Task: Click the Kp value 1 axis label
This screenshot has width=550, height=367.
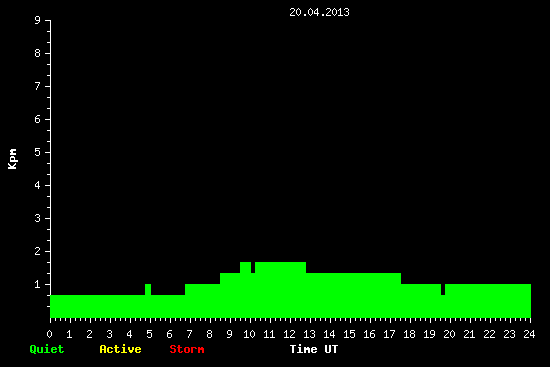Action: click(38, 284)
